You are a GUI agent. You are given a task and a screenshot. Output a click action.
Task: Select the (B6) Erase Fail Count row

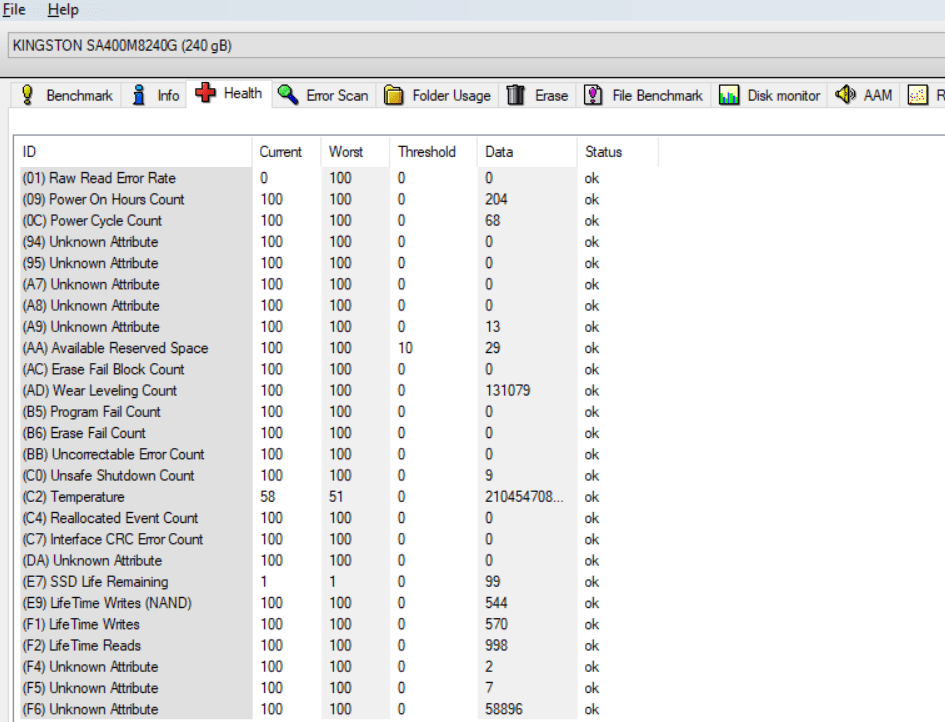pyautogui.click(x=338, y=433)
